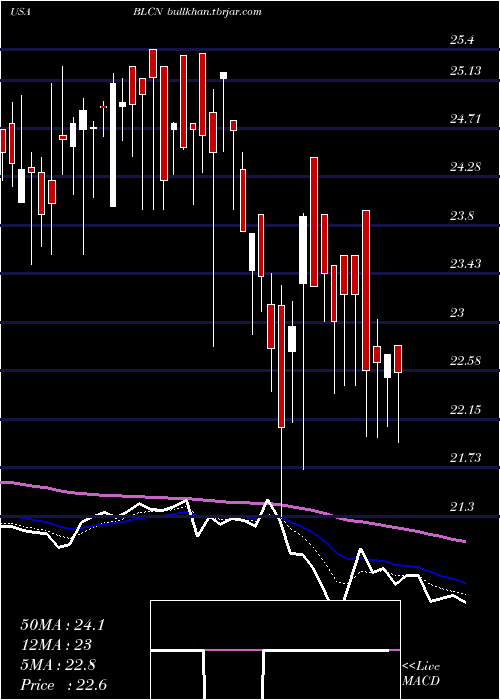Click the 25.13 price axis label
The height and width of the screenshot is (700, 500).
(466, 71)
